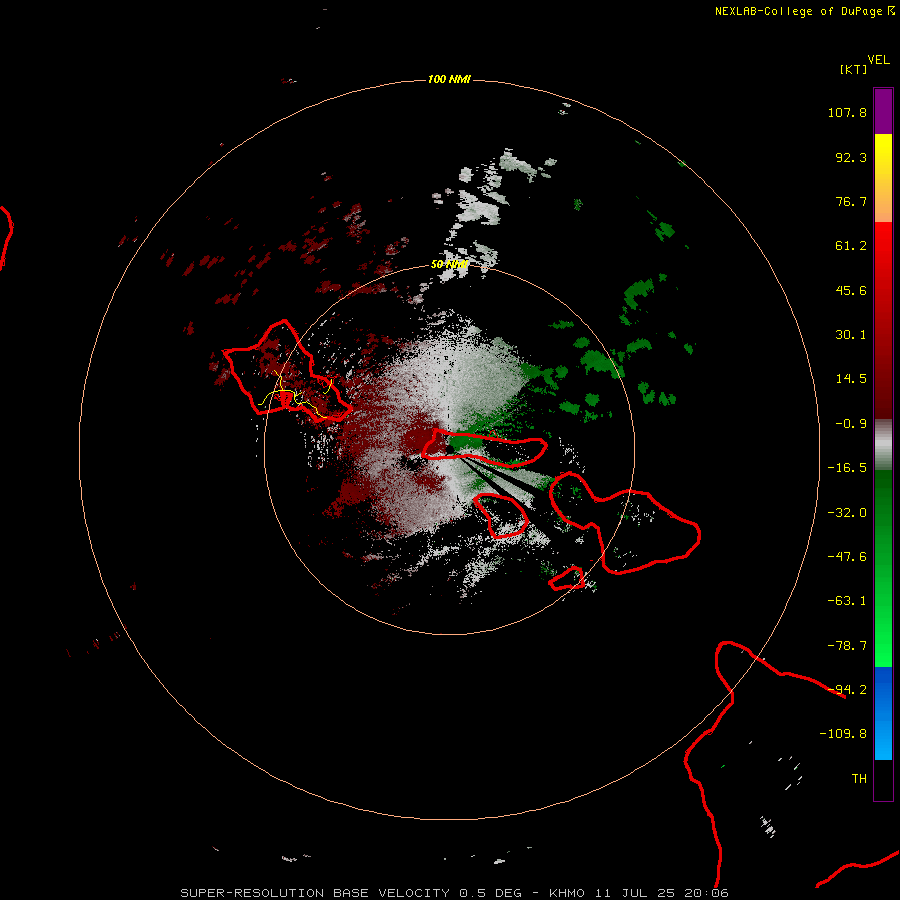
Task: Click the VEL scale title
Action: tap(878, 60)
